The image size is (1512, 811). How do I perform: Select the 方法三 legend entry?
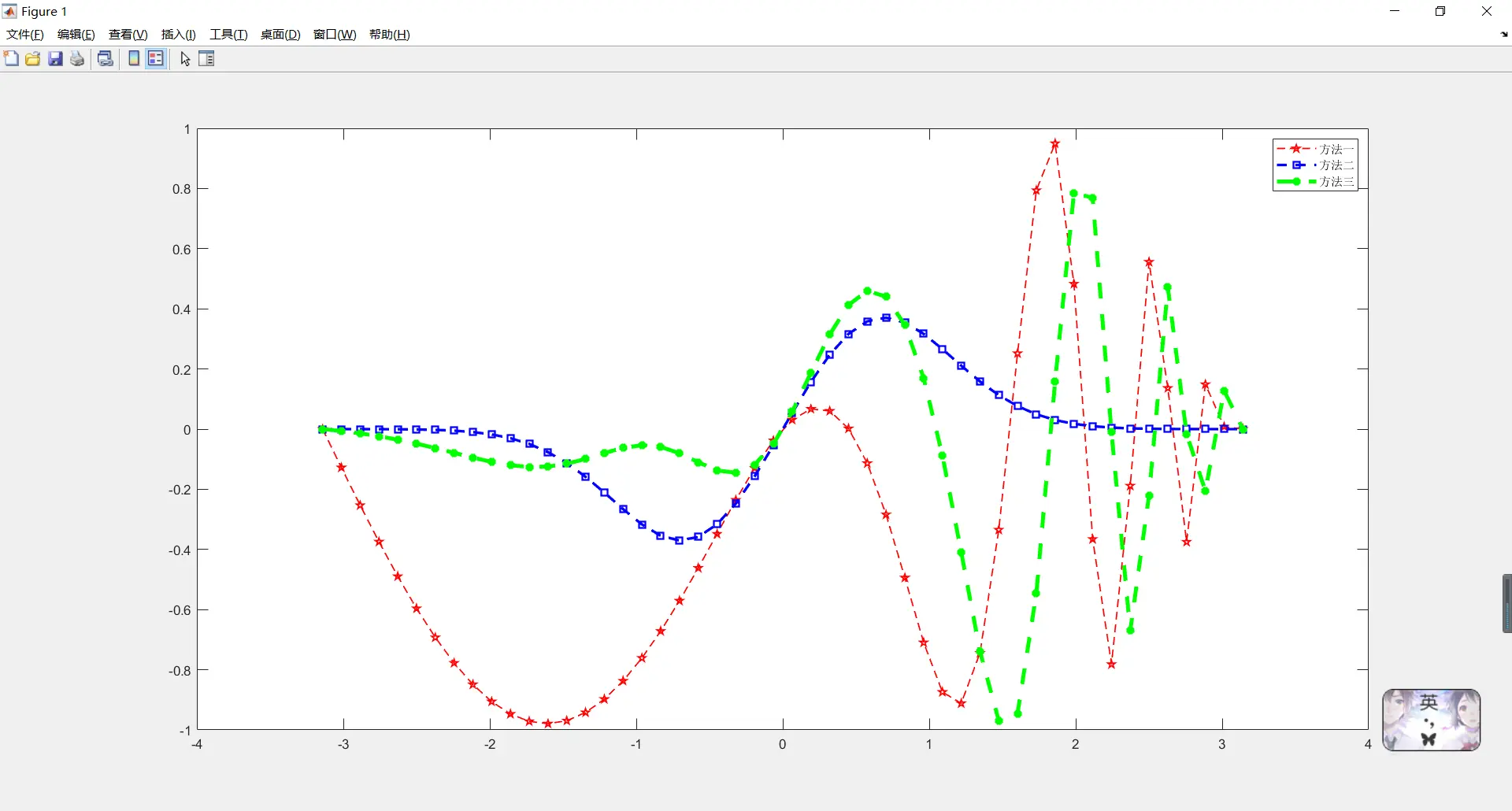[1315, 182]
